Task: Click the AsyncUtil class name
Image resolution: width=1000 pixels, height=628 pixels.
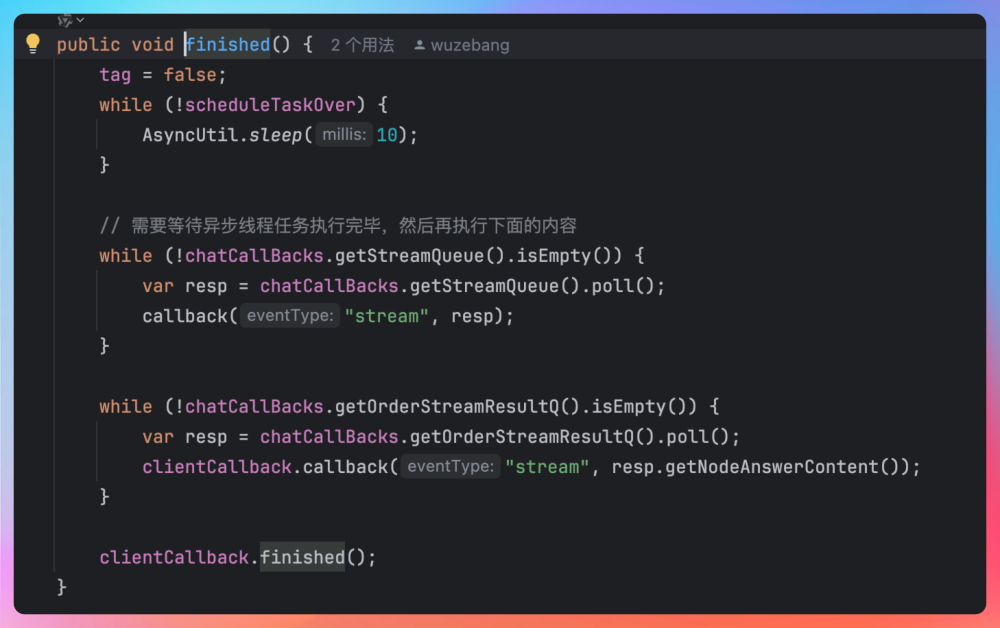Action: click(189, 135)
